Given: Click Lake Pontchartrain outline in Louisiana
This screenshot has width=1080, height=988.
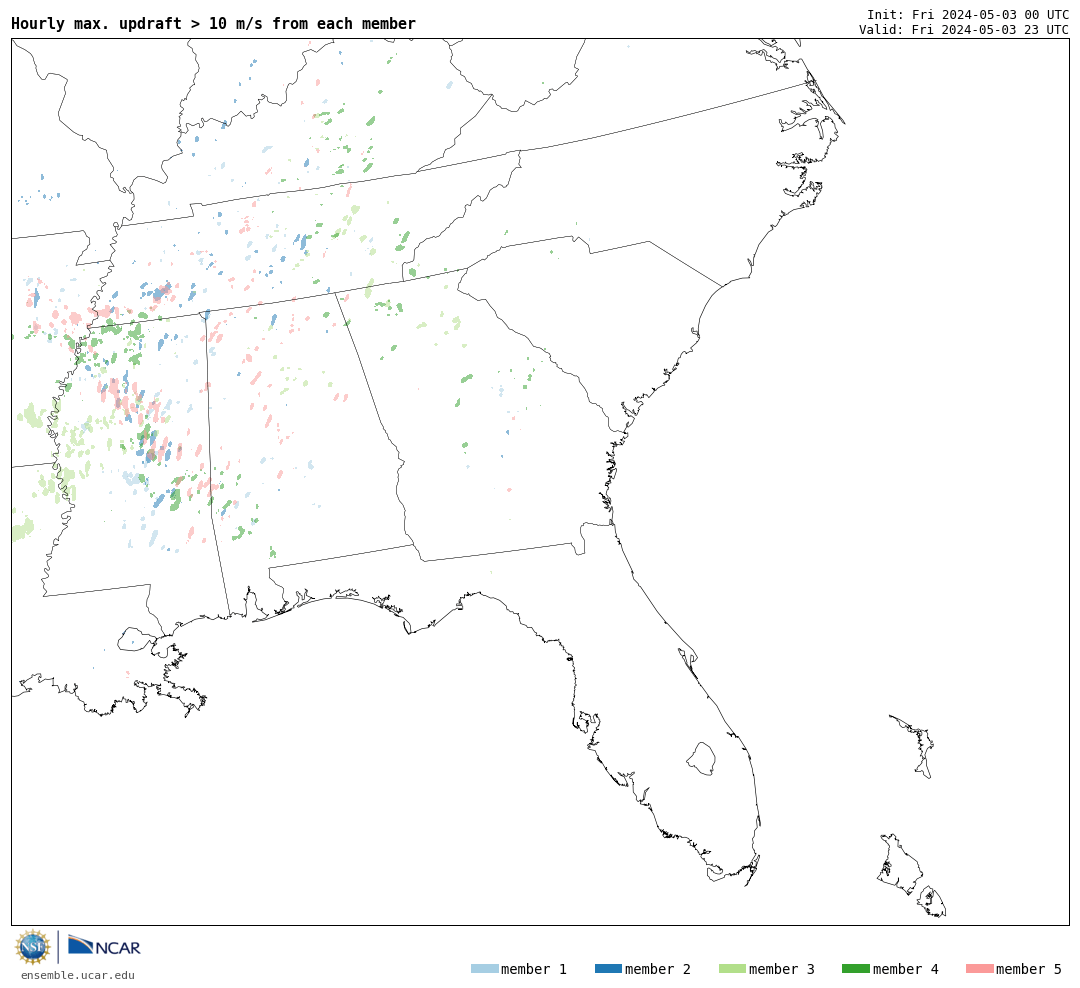Looking at the screenshot, I should 136,639.
